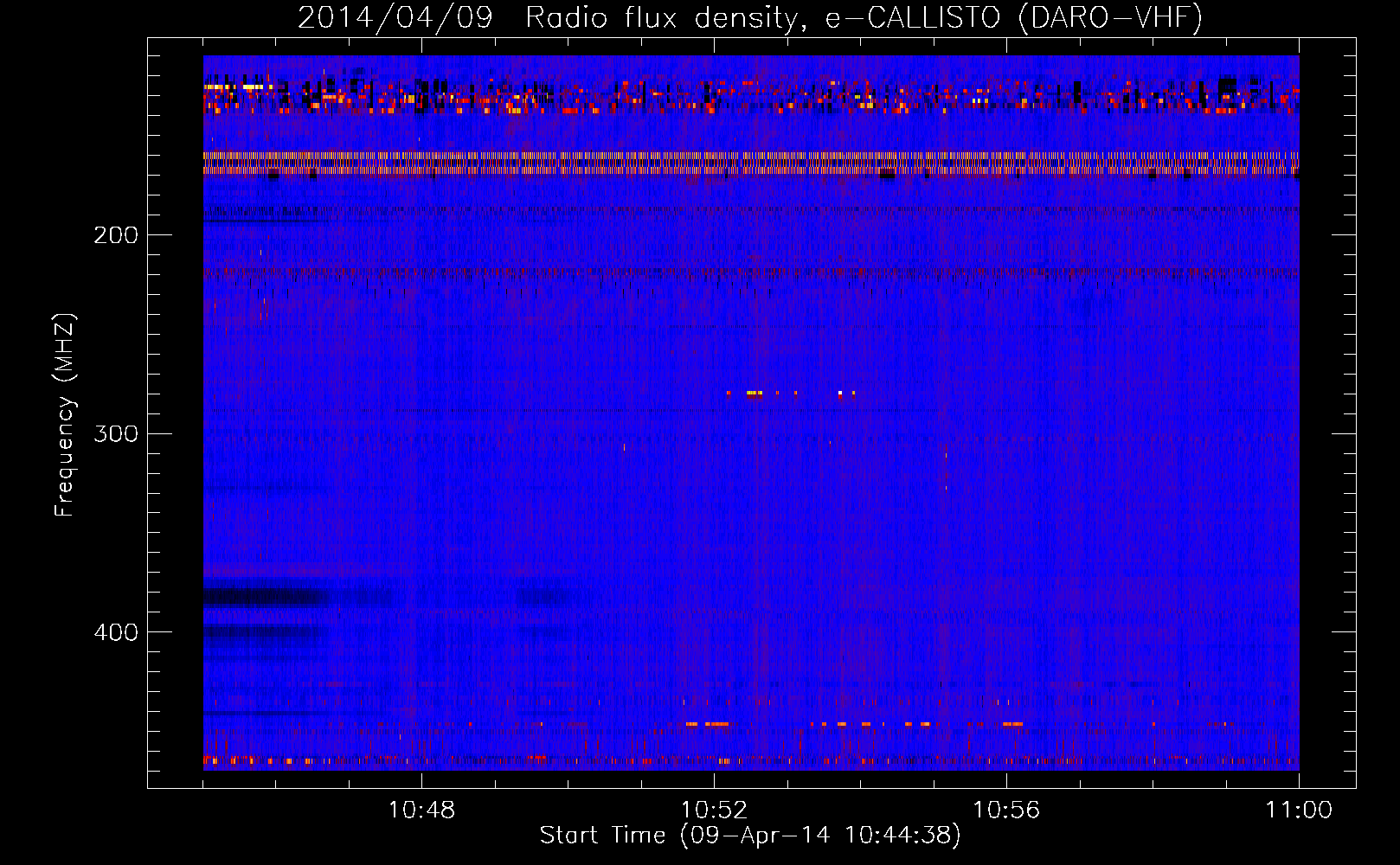This screenshot has height=865, width=1400.
Task: Click the 10:56 time tick label
Action: 1006,811
